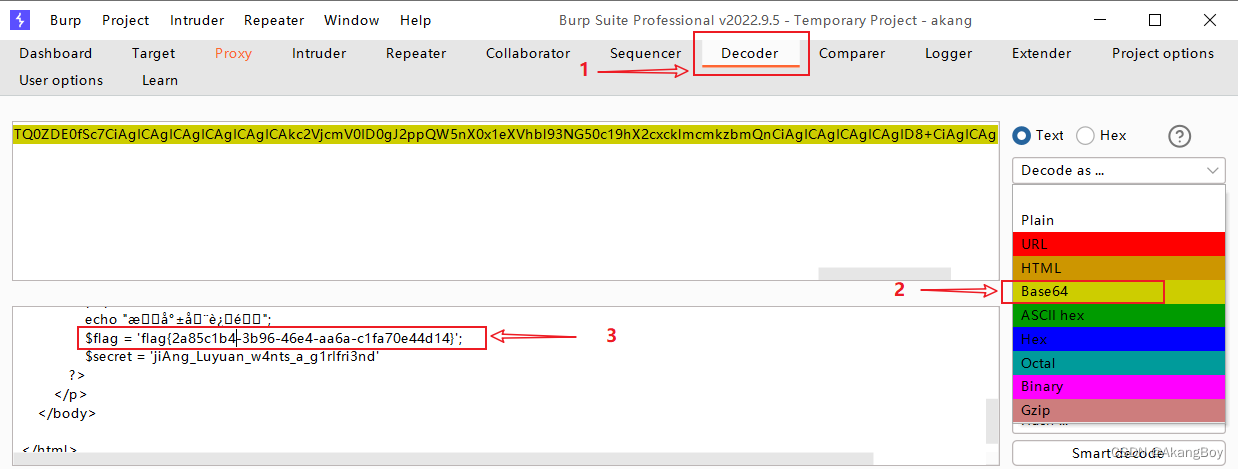Maximize the Burp Suite window
The height and width of the screenshot is (469, 1238).
point(1155,20)
